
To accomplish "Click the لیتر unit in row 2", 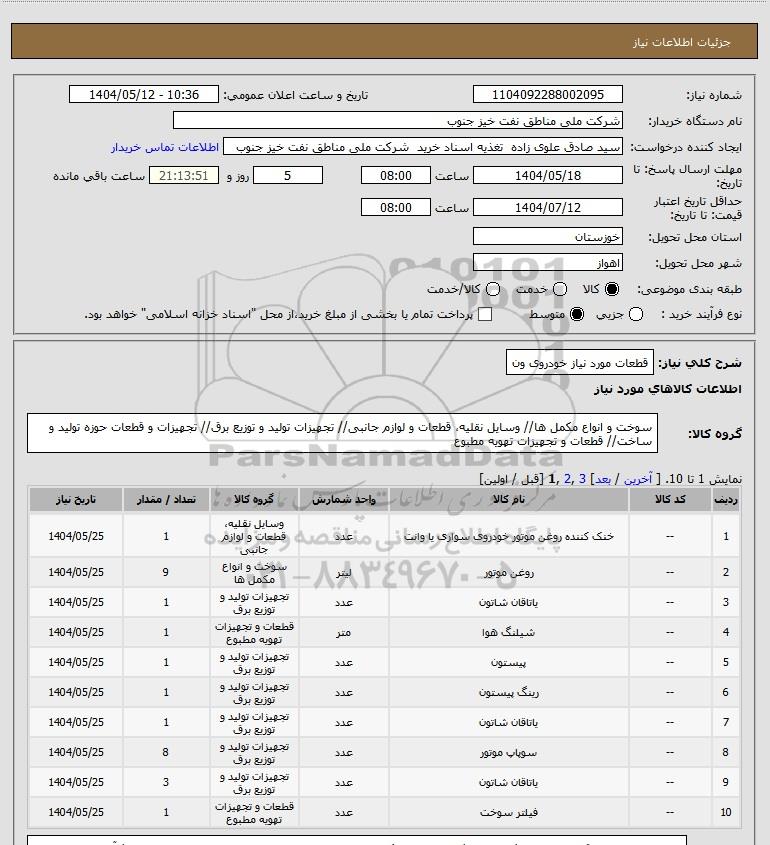I will coord(344,572).
